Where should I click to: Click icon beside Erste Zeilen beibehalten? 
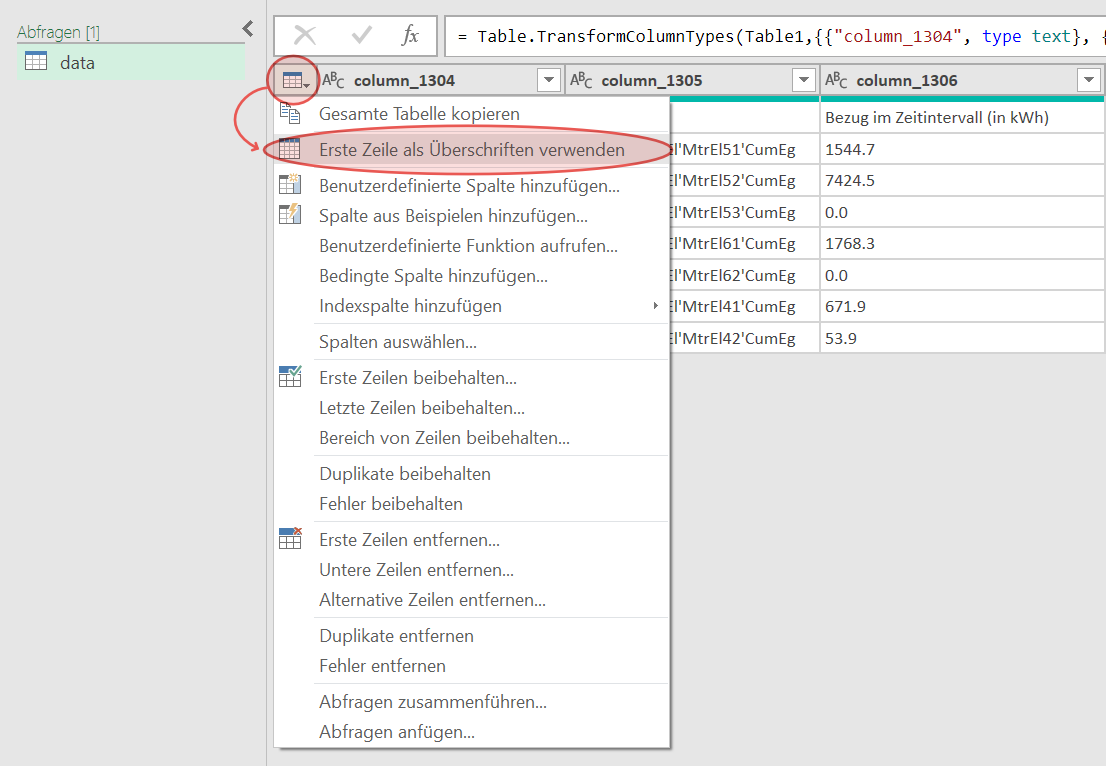[290, 377]
